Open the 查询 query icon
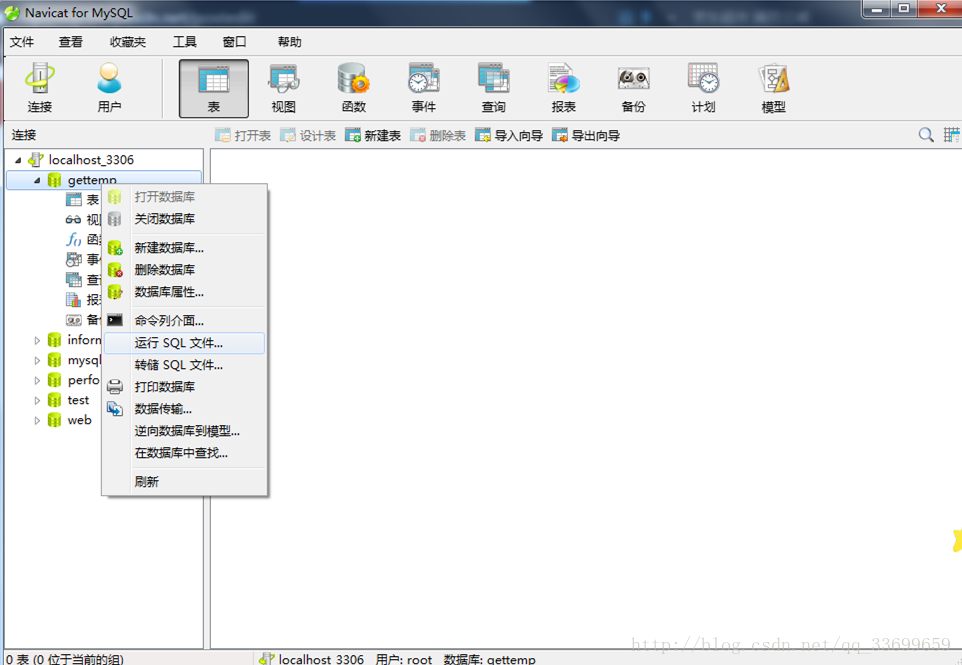Viewport: 962px width, 665px height. (493, 88)
